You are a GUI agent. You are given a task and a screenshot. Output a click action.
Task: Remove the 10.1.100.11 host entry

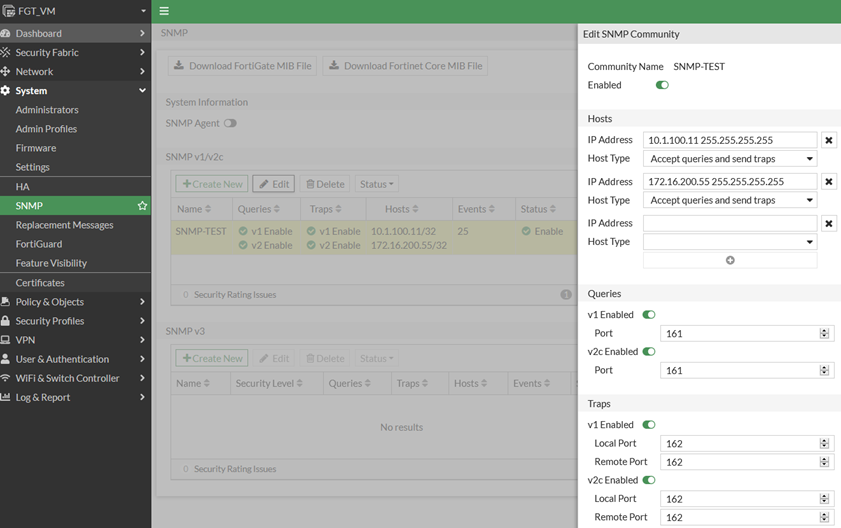pos(828,141)
